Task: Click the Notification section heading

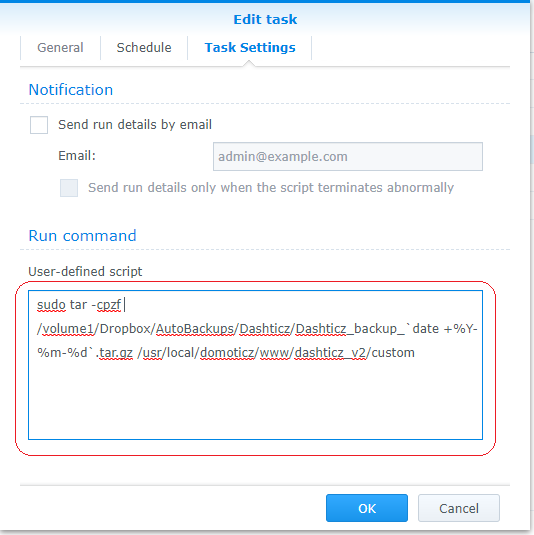Action: [x=71, y=90]
